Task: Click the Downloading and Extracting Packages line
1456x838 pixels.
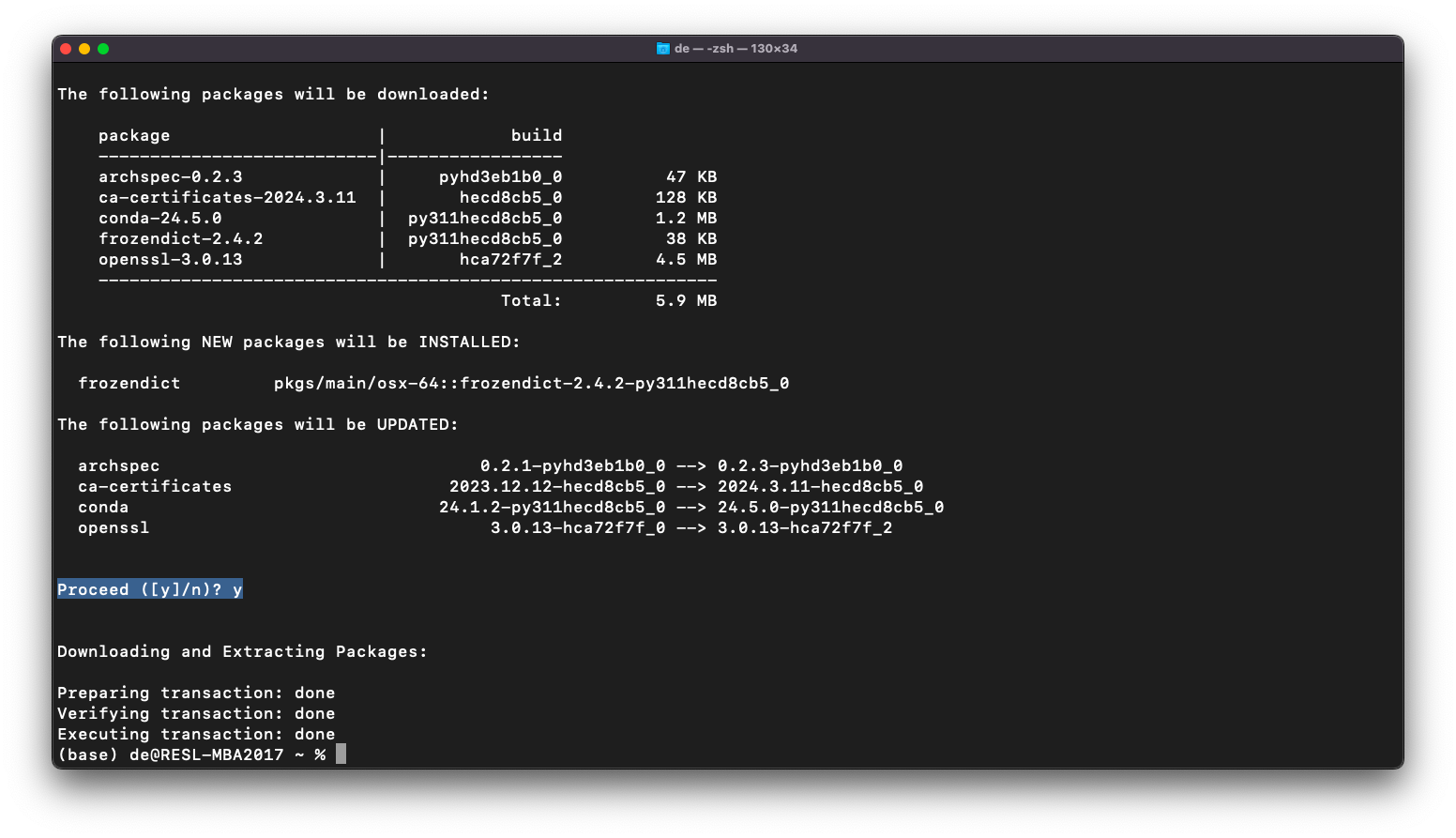Action: 242,651
